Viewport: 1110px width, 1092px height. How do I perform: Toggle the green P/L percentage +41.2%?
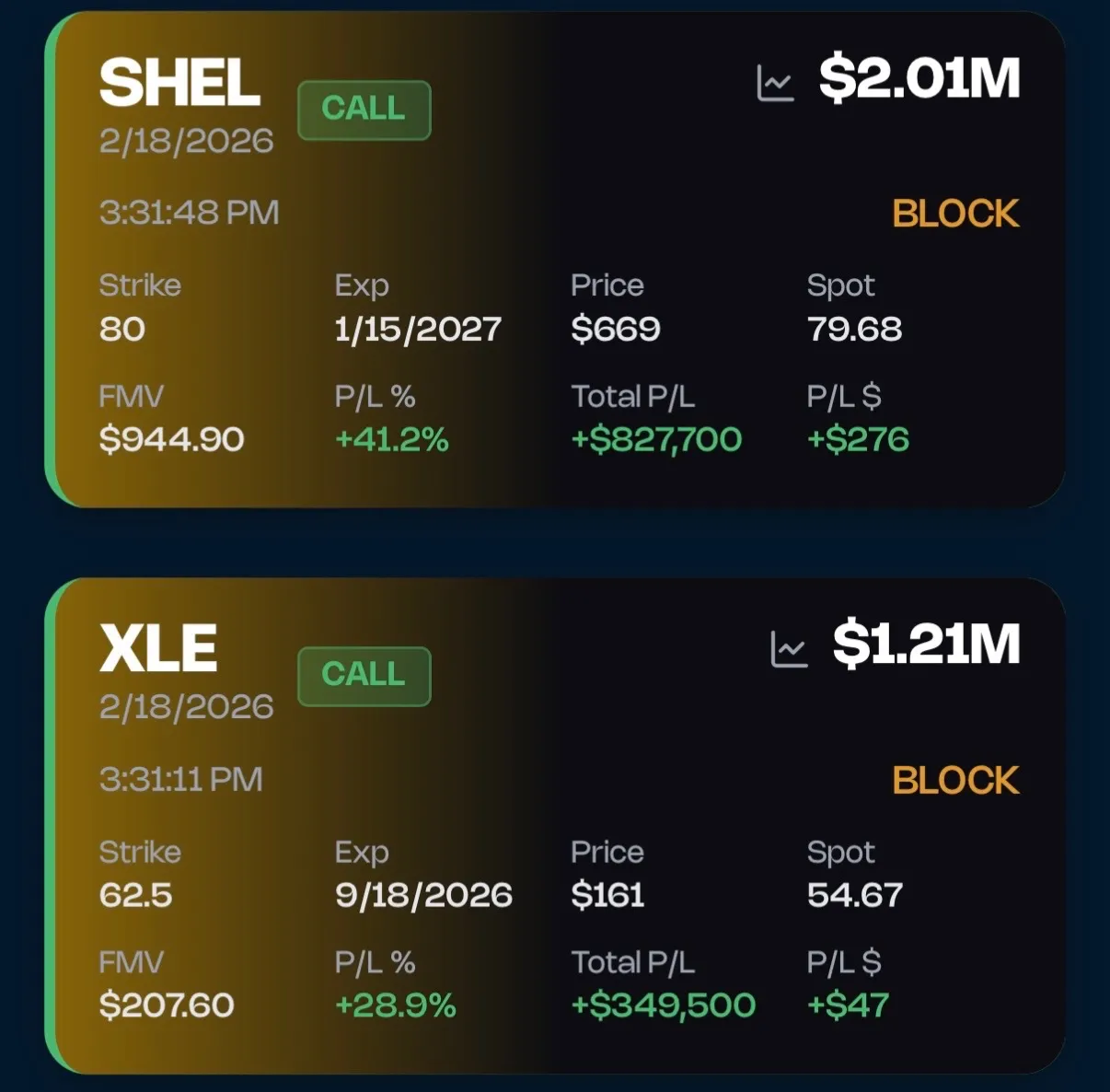[x=391, y=440]
